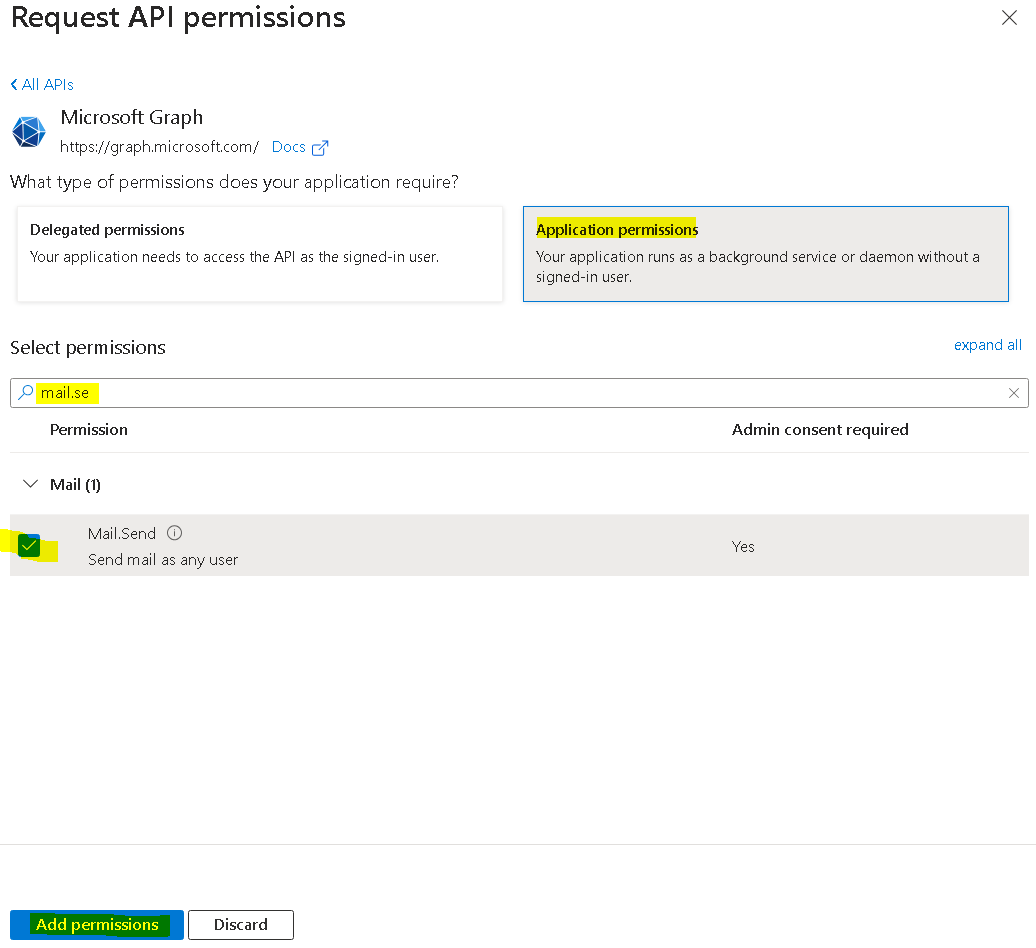Navigate back using the All APIs link
Screen dimensions: 1036x948
point(46,84)
